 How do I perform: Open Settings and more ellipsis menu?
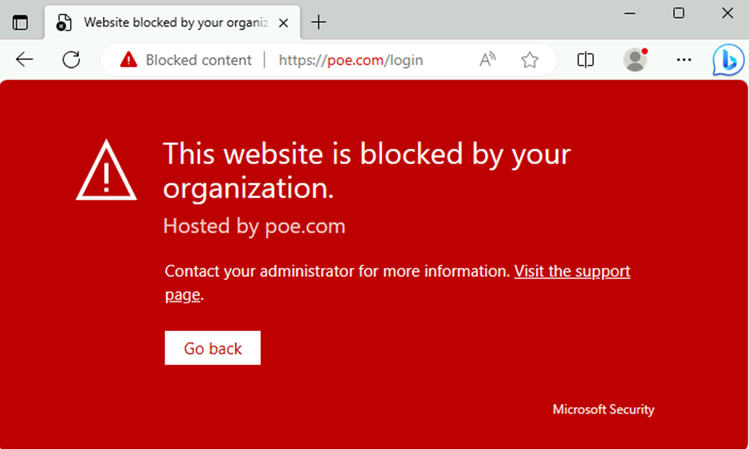click(x=684, y=60)
